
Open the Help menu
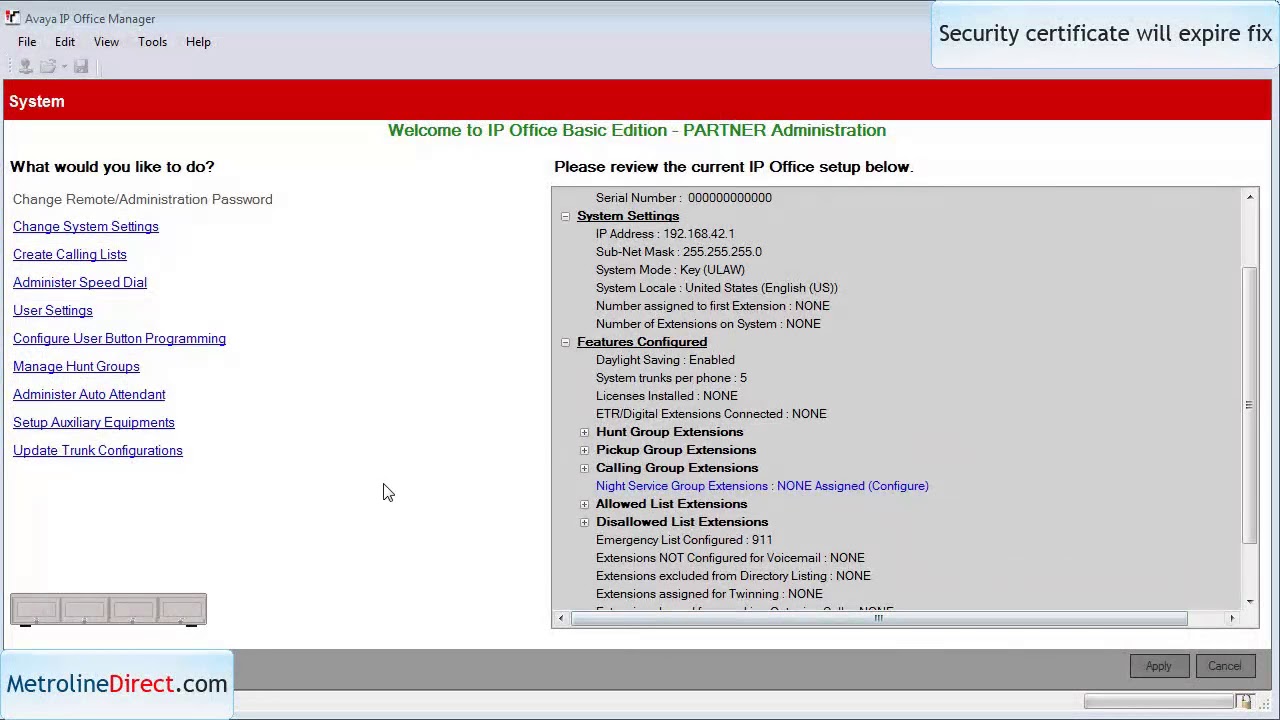point(198,42)
